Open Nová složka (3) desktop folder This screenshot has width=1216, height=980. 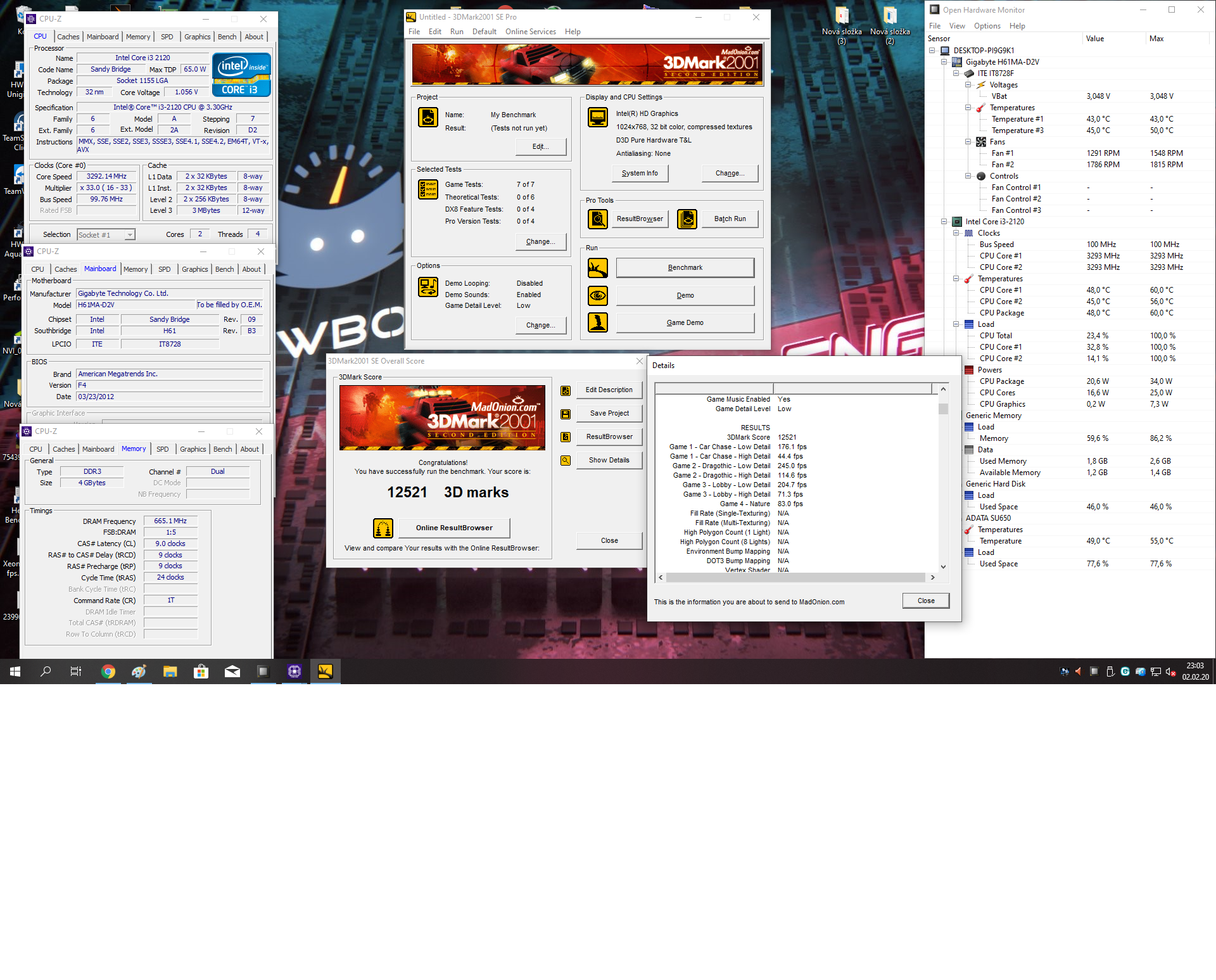click(842, 25)
